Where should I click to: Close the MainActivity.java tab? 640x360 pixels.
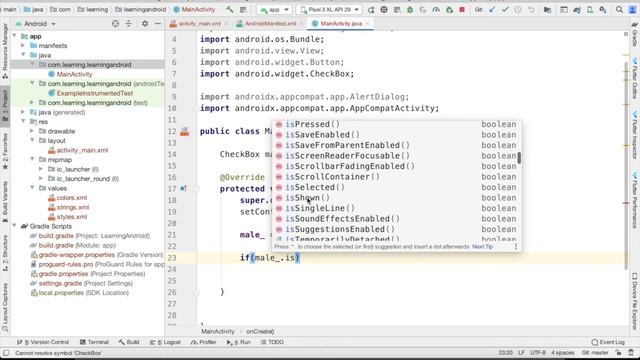point(367,24)
